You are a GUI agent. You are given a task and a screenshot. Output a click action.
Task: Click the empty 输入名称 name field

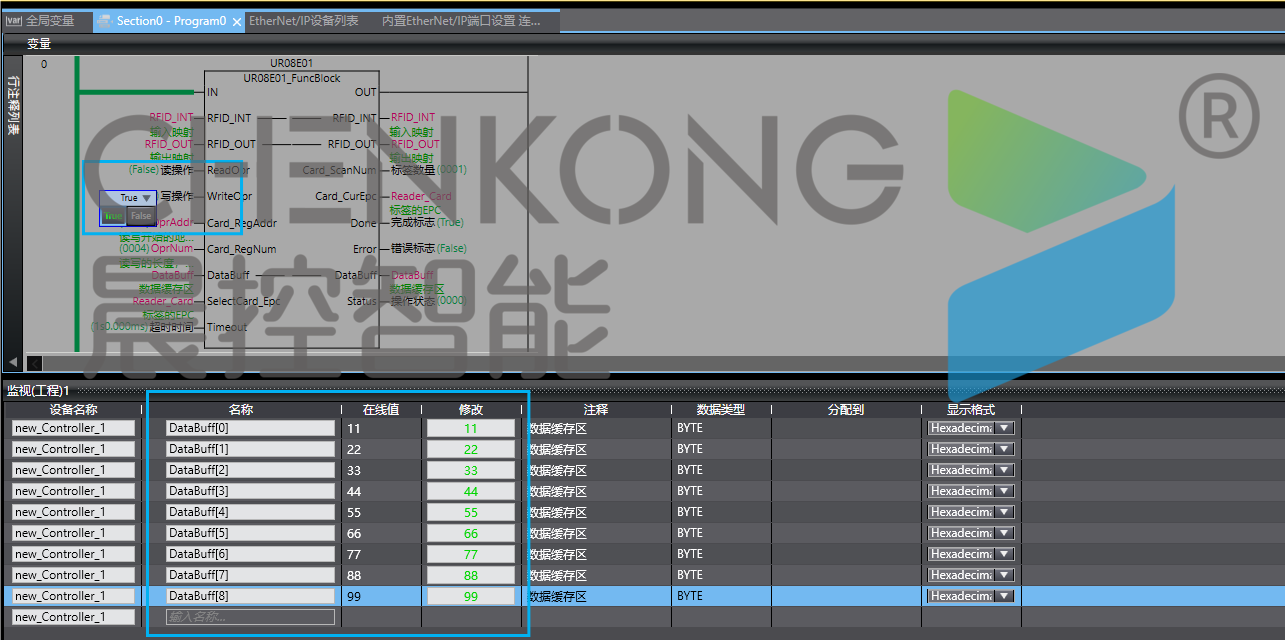[250, 617]
